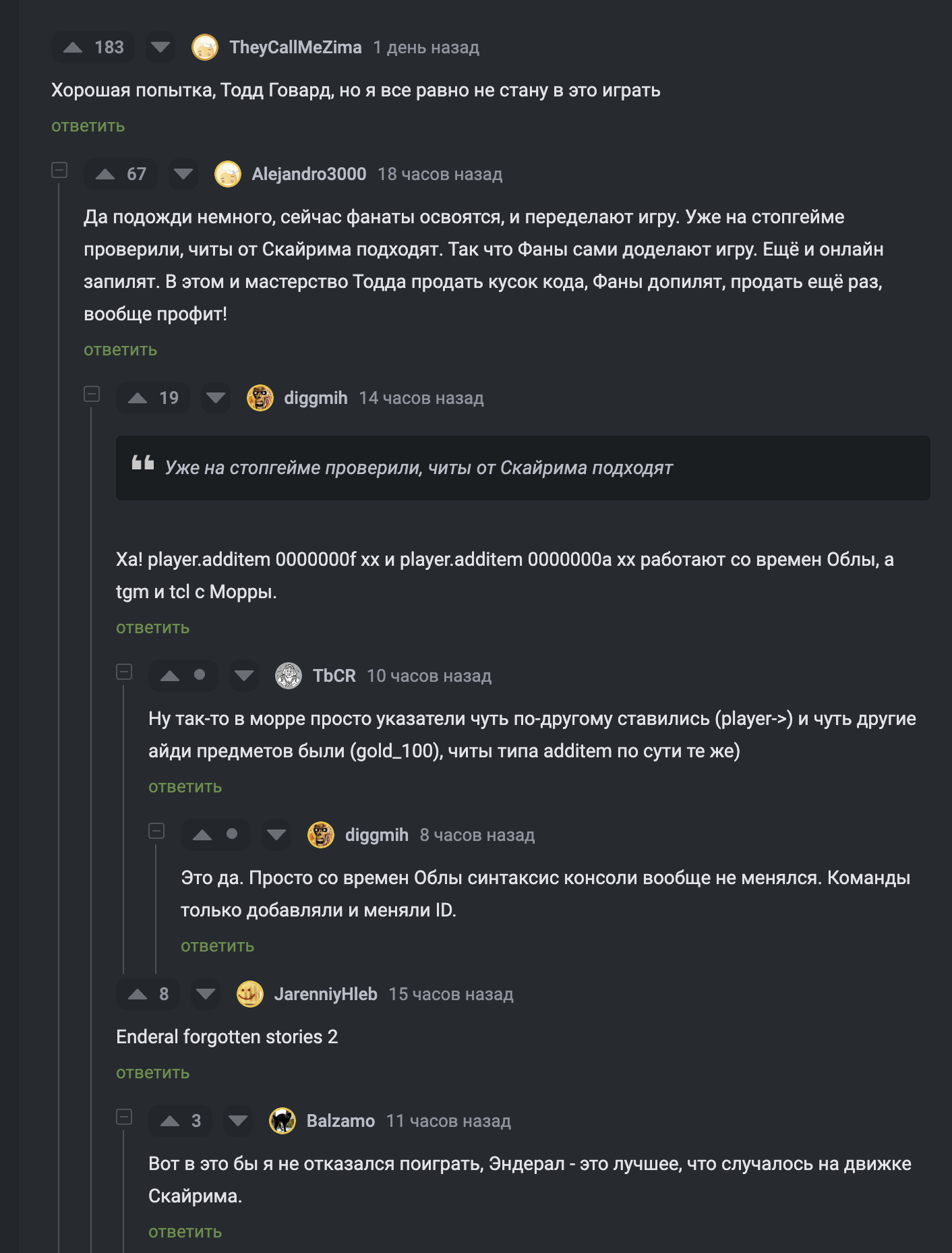Upvote JarenniyHleb's Enderal comment

pos(138,994)
